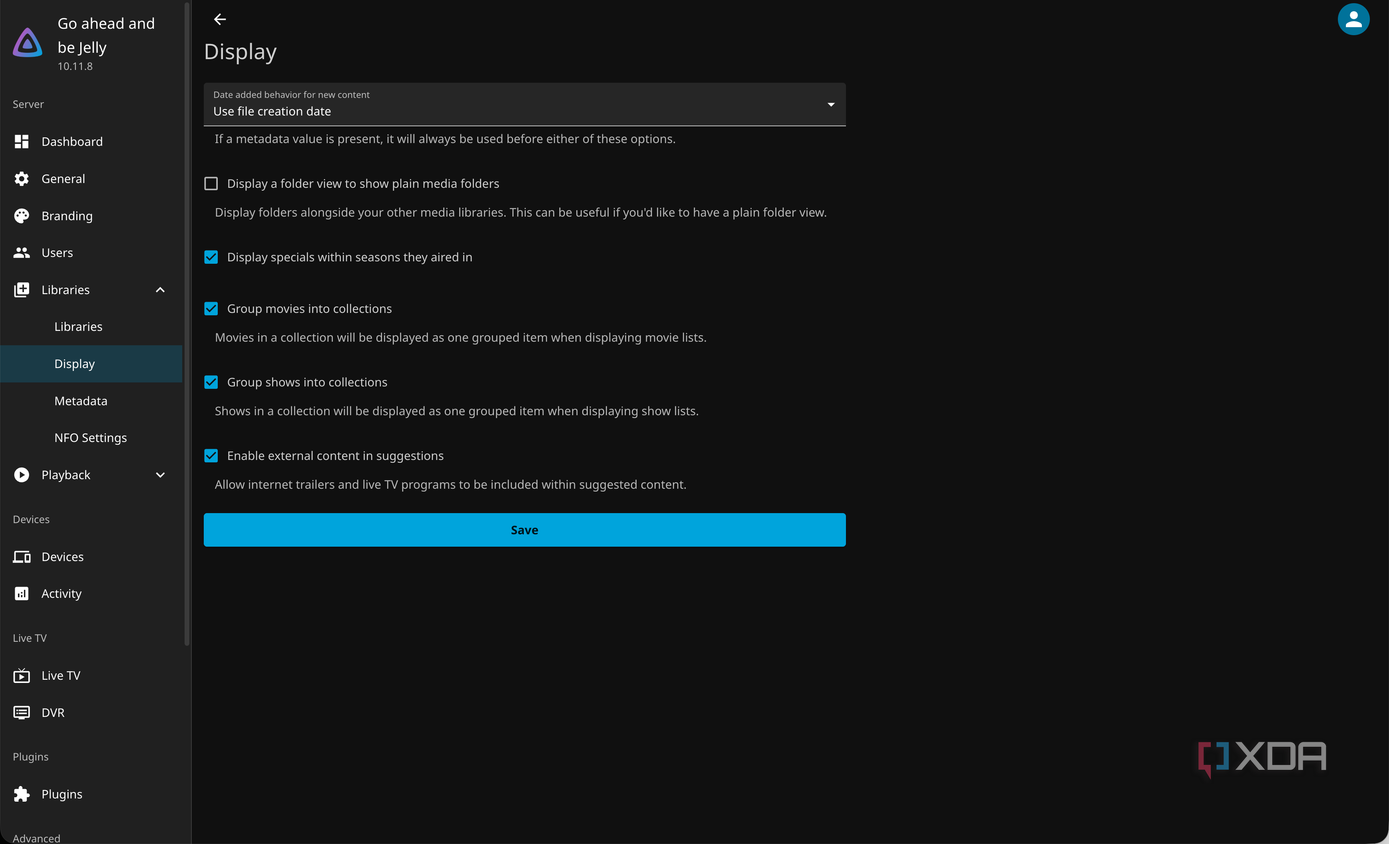
Task: Click the back arrow above Display heading
Action: tap(220, 19)
